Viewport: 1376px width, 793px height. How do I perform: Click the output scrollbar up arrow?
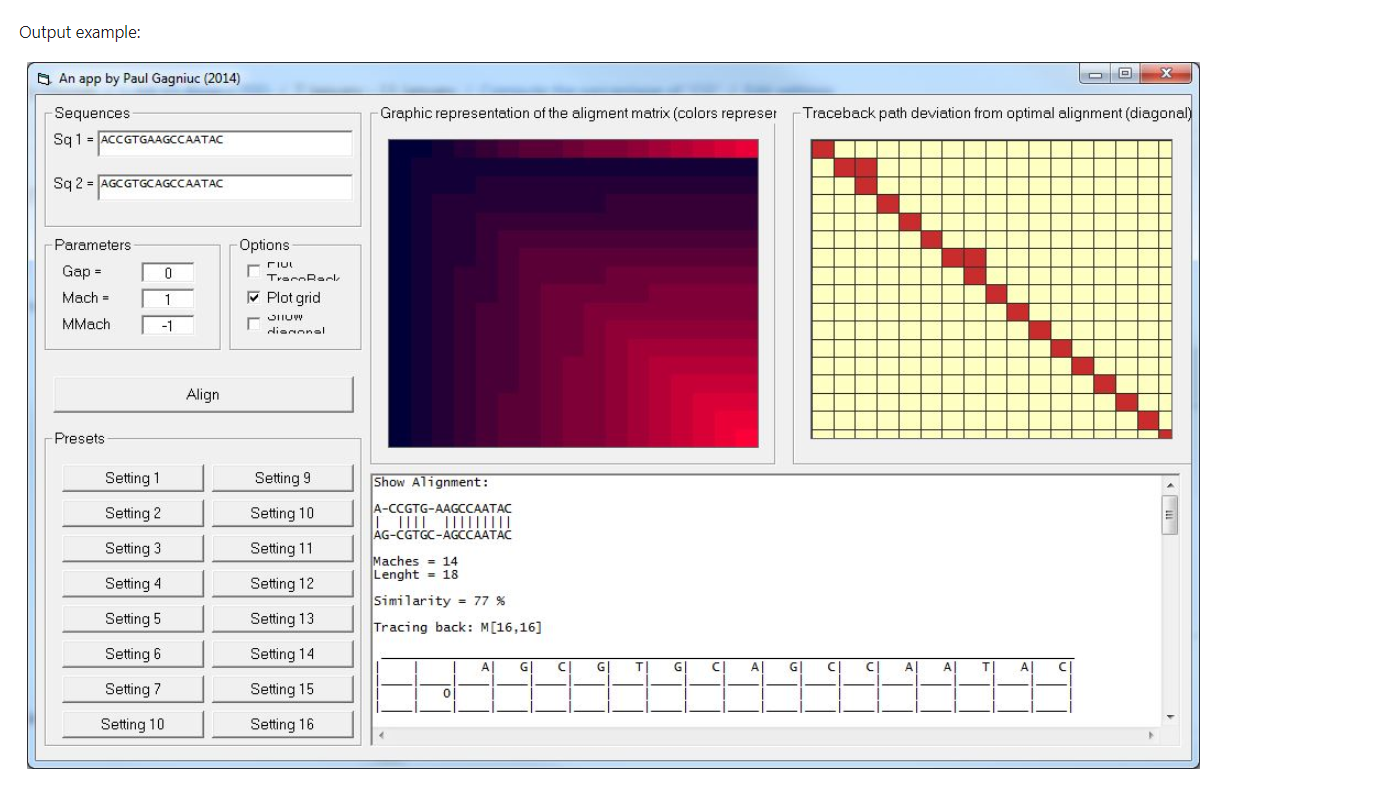pos(1169,484)
